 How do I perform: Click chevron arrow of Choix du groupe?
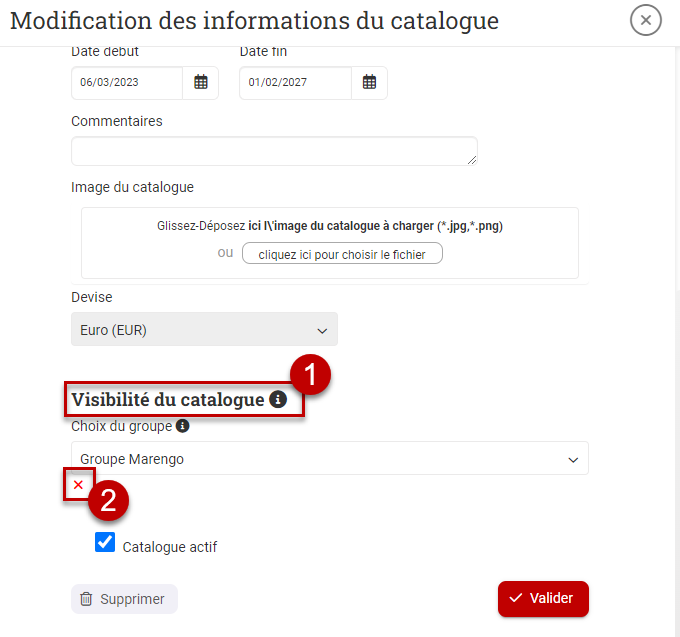tap(573, 460)
